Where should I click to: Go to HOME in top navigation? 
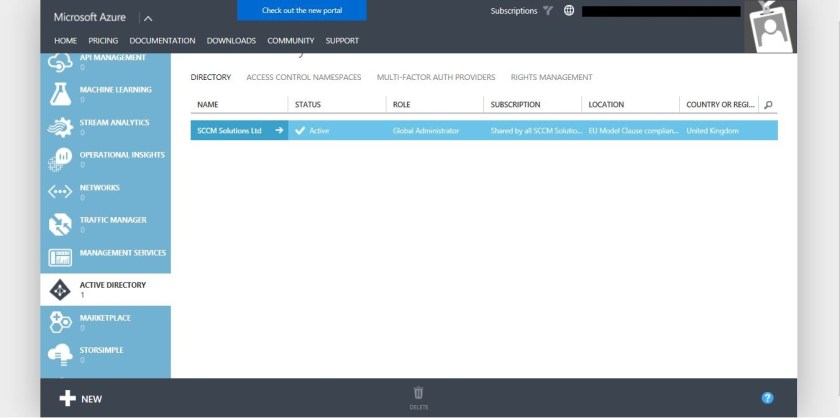65,41
